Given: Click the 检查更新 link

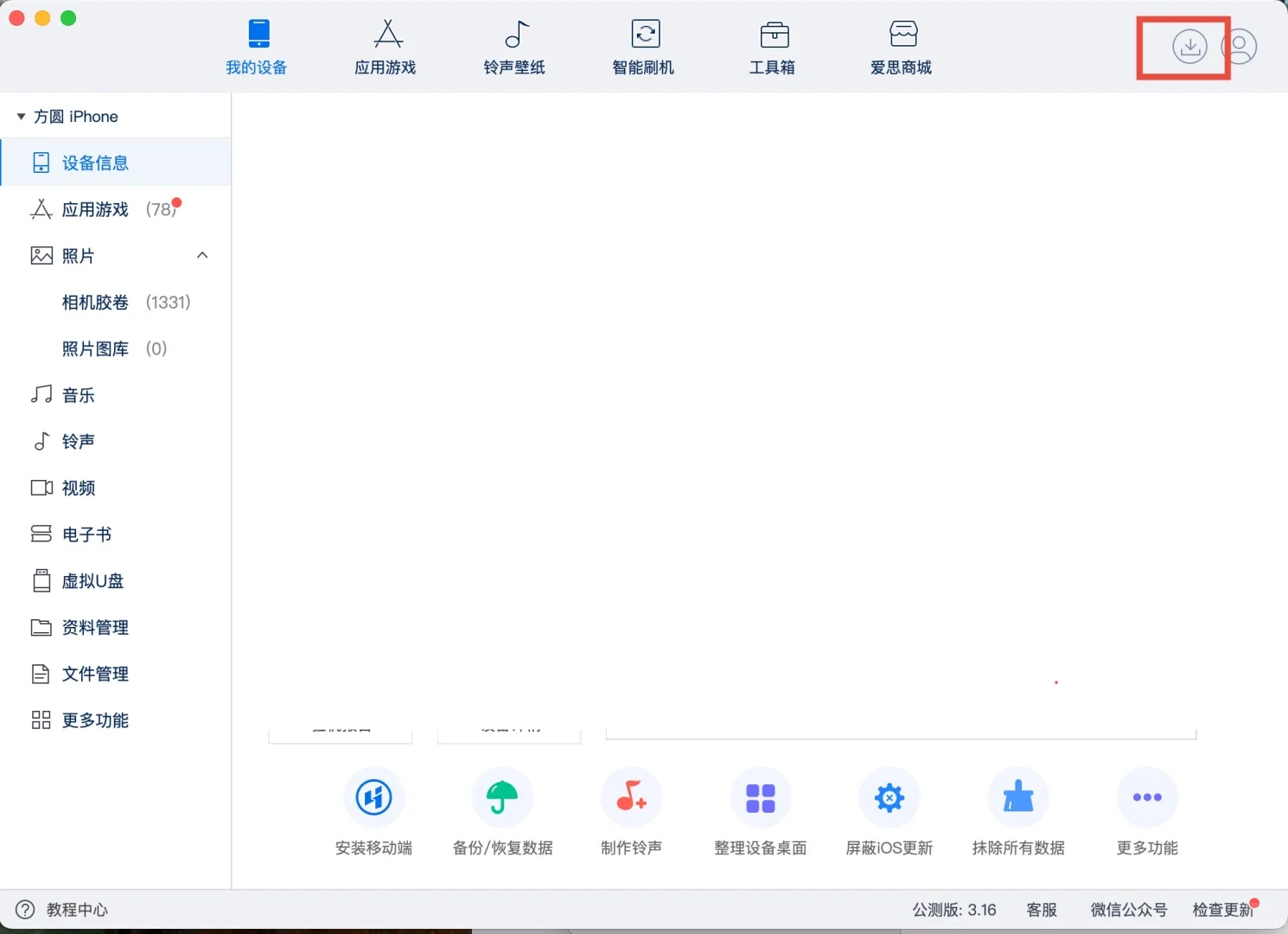Looking at the screenshot, I should (1221, 909).
